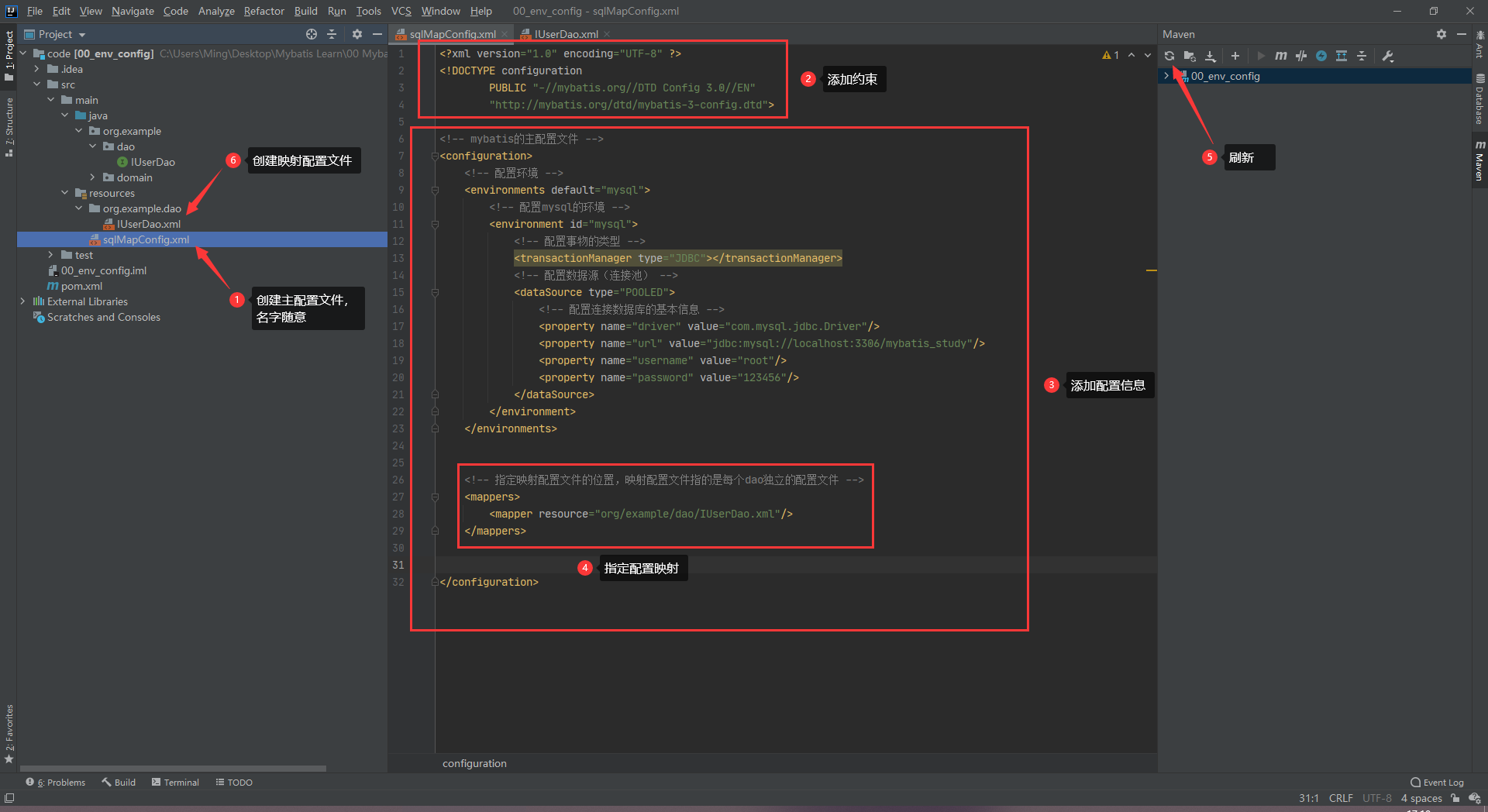Toggle the Structure tool window button

(x=9, y=127)
